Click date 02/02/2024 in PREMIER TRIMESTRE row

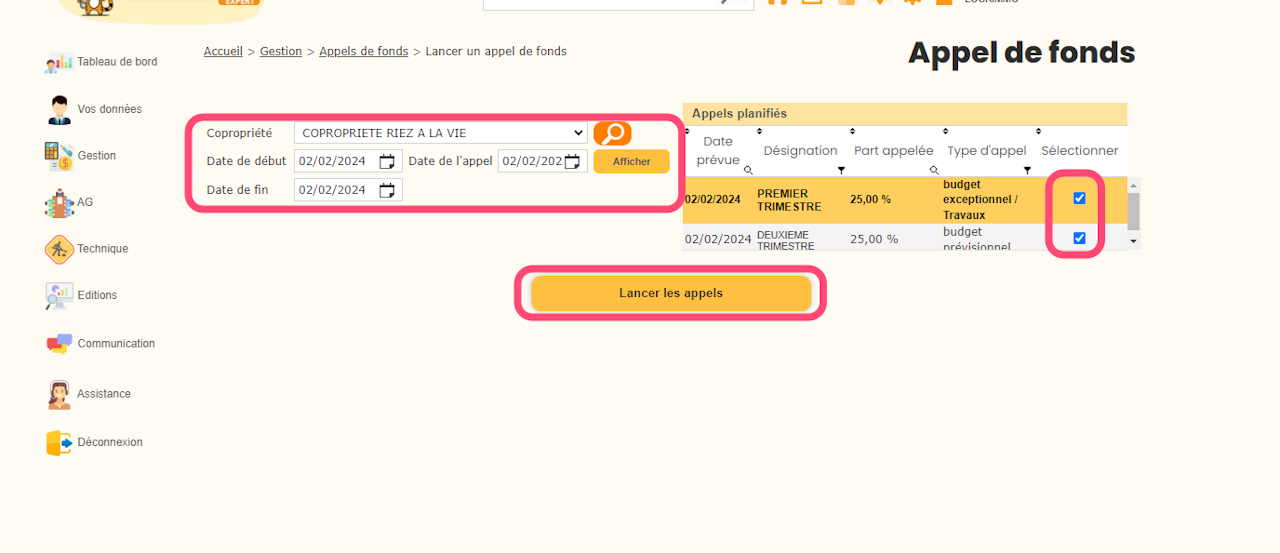coord(713,199)
